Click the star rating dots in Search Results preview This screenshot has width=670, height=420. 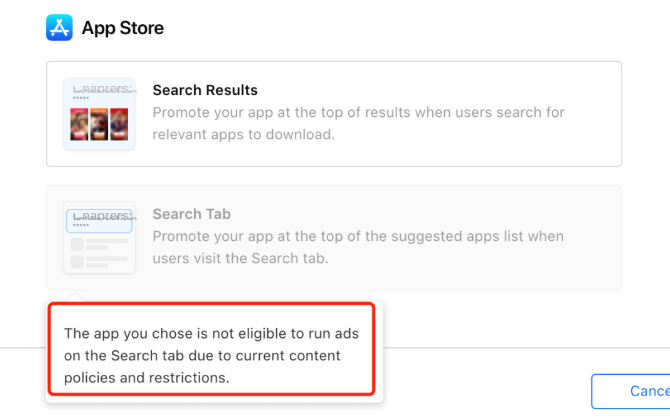click(x=81, y=98)
